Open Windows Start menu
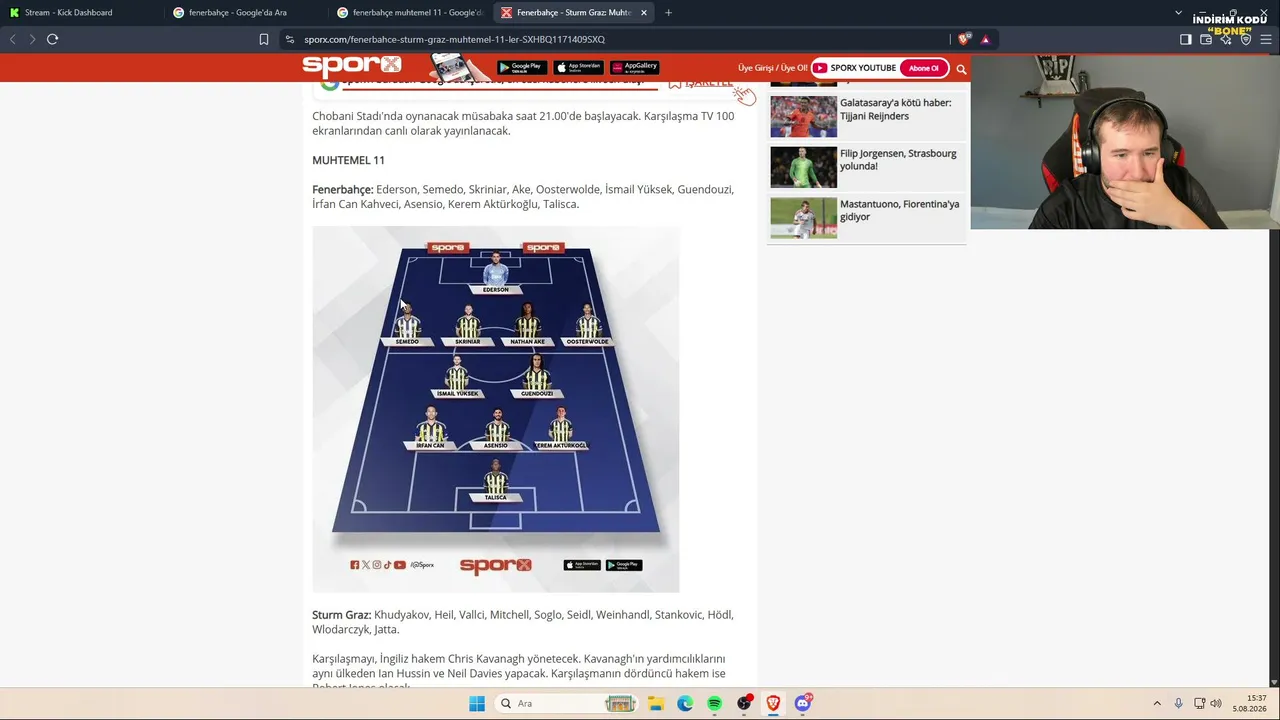 coord(477,703)
